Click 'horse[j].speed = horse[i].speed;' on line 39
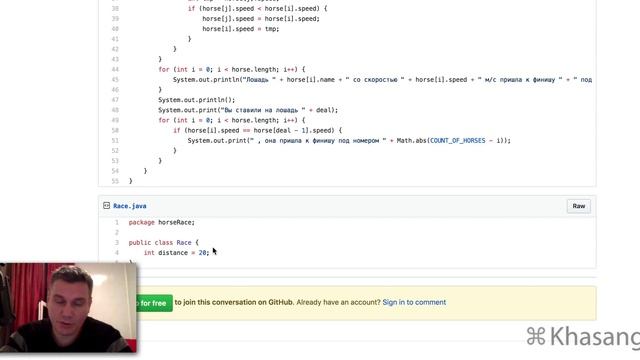Image resolution: width=640 pixels, height=360 pixels. [x=261, y=19]
